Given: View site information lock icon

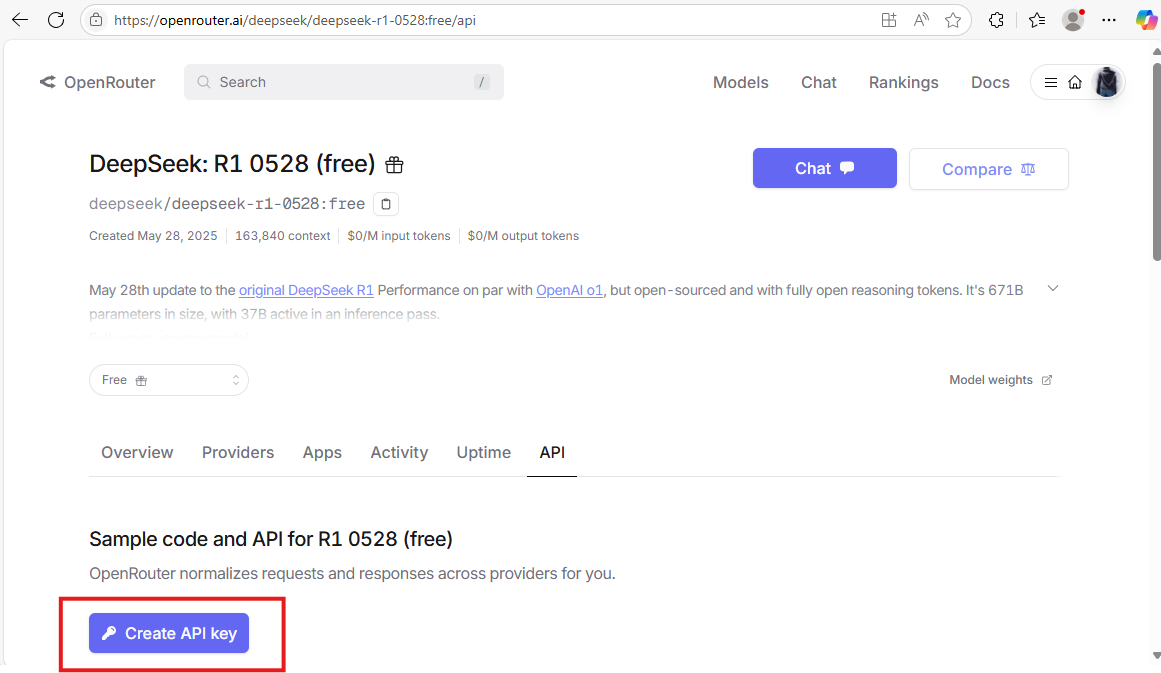Looking at the screenshot, I should (96, 20).
